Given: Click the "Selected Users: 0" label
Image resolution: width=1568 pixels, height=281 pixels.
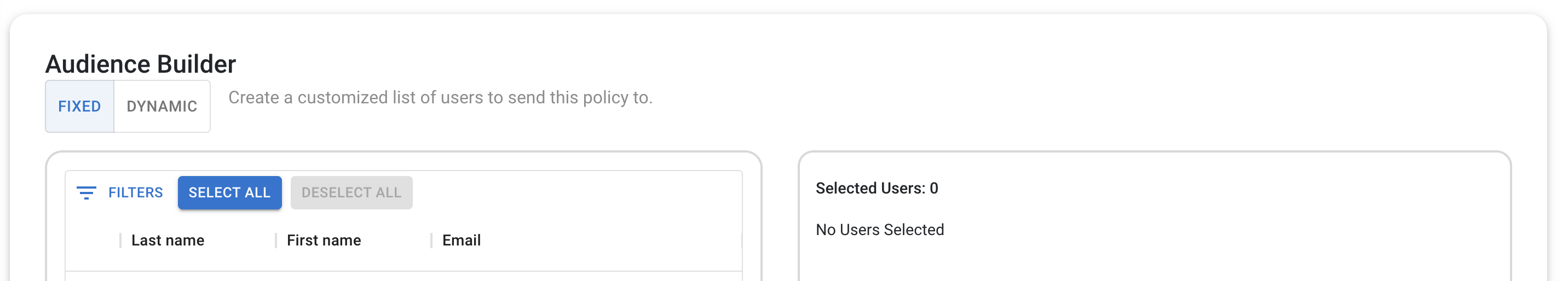Looking at the screenshot, I should tap(877, 189).
